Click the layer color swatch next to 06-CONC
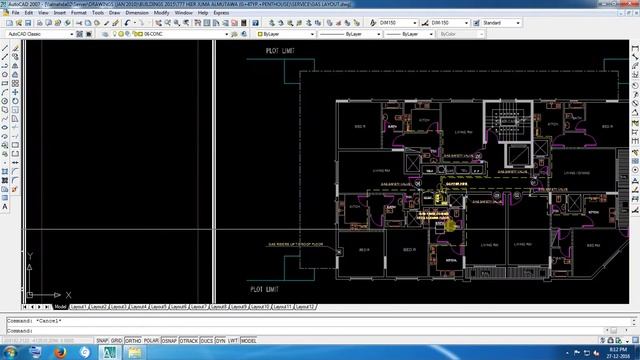The image size is (640, 360). [x=140, y=34]
